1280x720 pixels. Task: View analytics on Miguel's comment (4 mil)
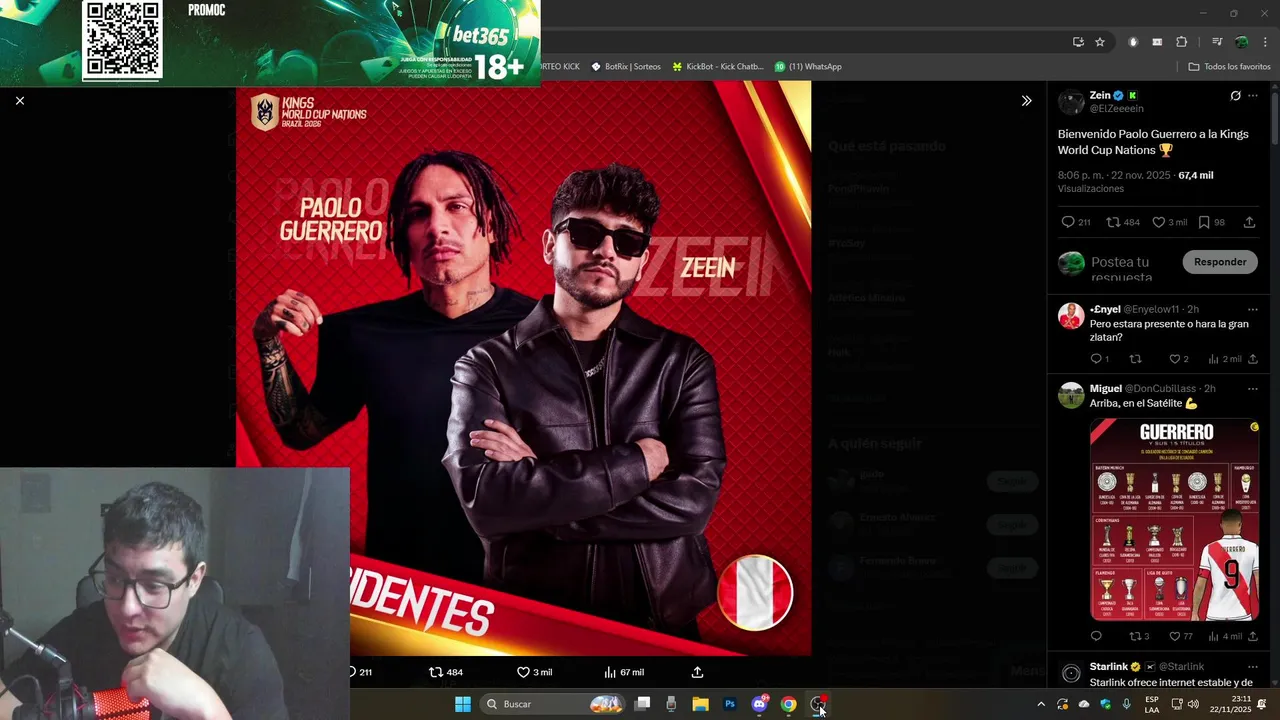coord(1224,636)
